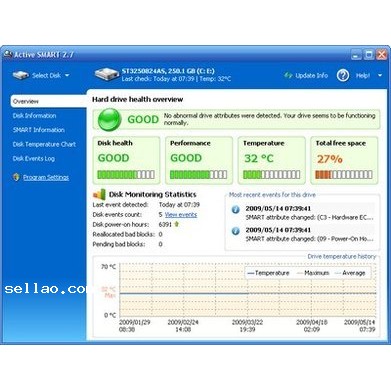
Task: Open the Help dropdown arrow
Action: [x=380, y=75]
